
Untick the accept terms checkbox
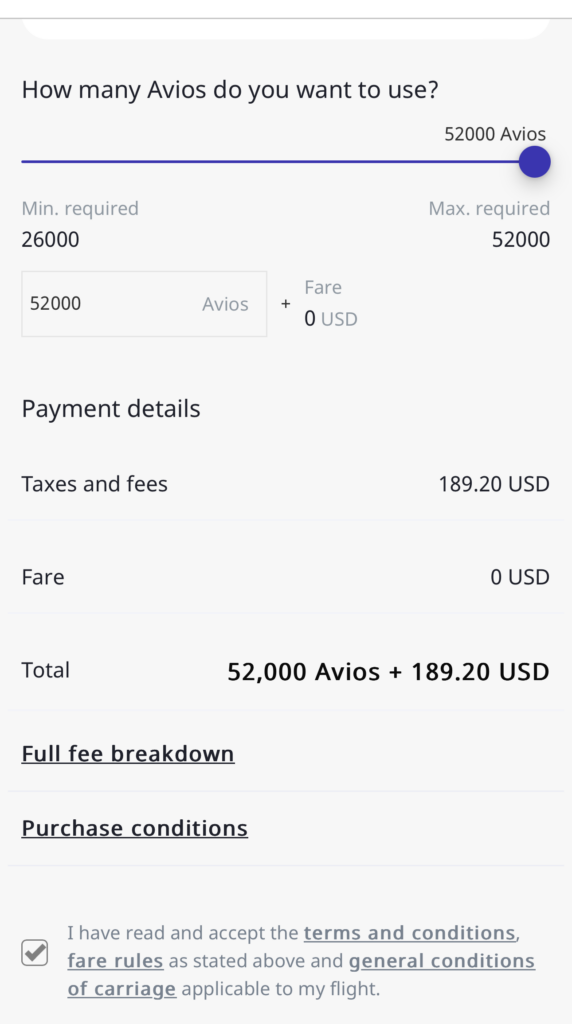pyautogui.click(x=35, y=952)
